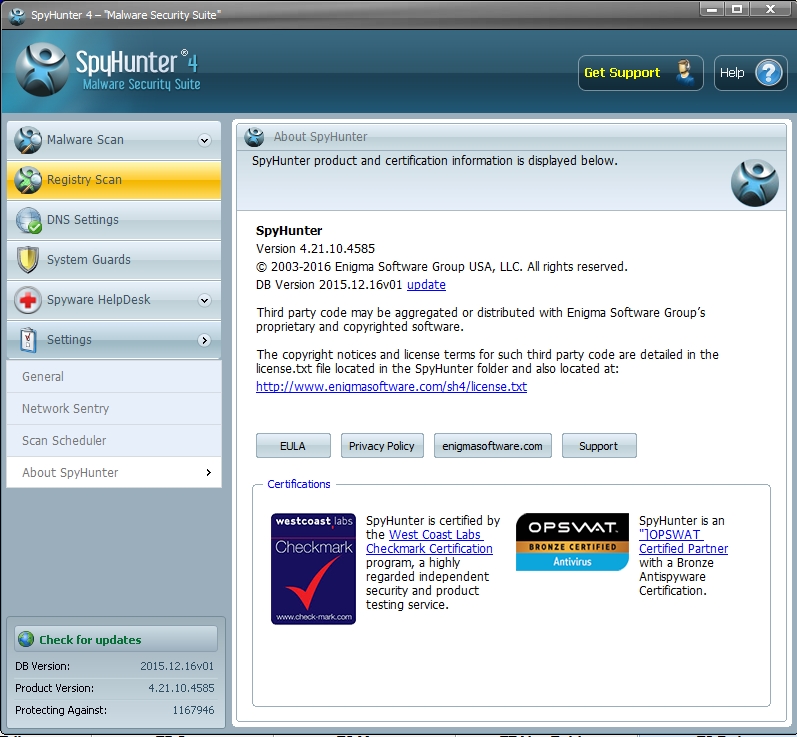The height and width of the screenshot is (737, 797).
Task: Click the large SpyHunter emblem in About panel
Action: (x=754, y=183)
